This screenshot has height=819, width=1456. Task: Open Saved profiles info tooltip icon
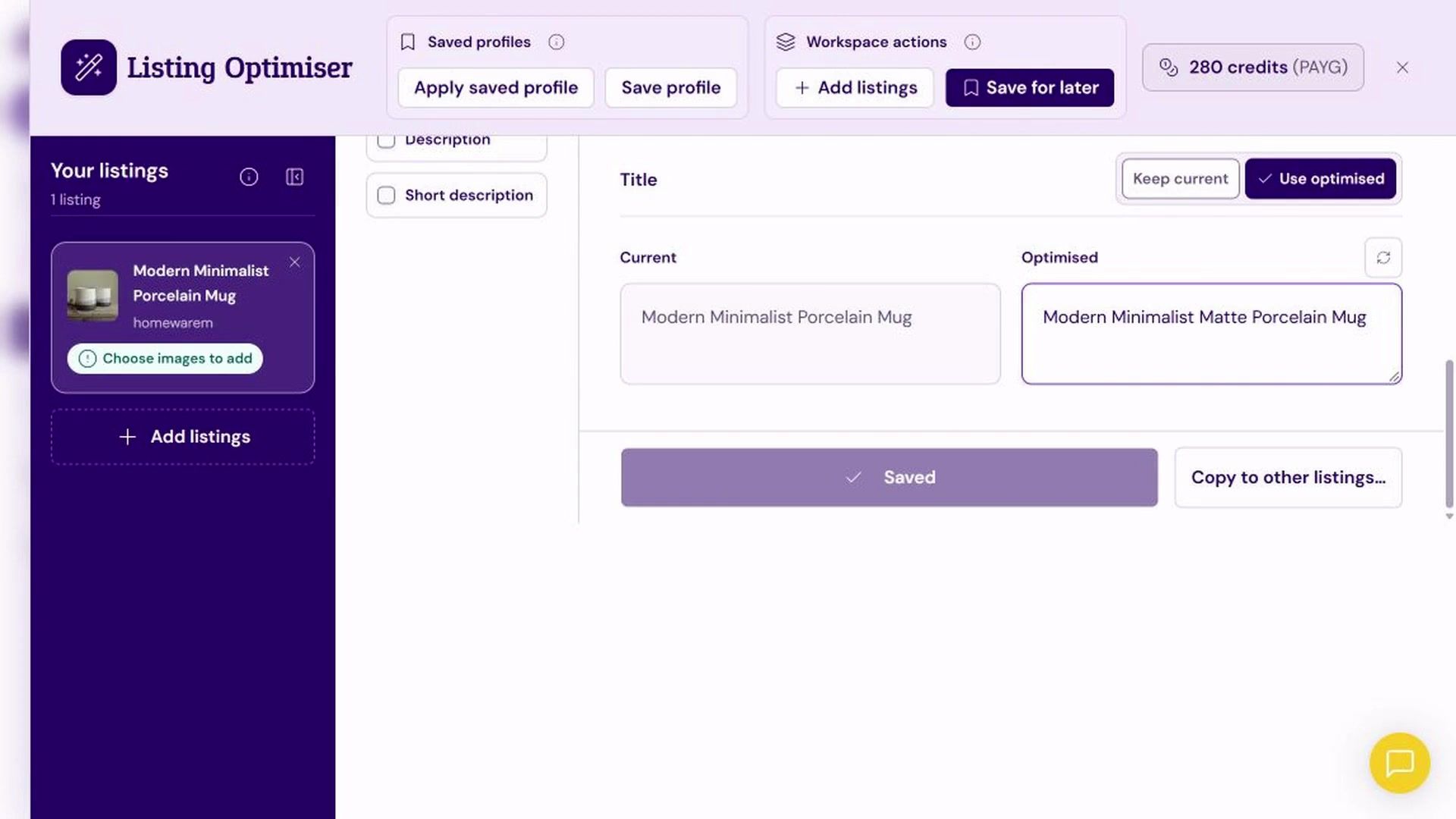[x=557, y=42]
